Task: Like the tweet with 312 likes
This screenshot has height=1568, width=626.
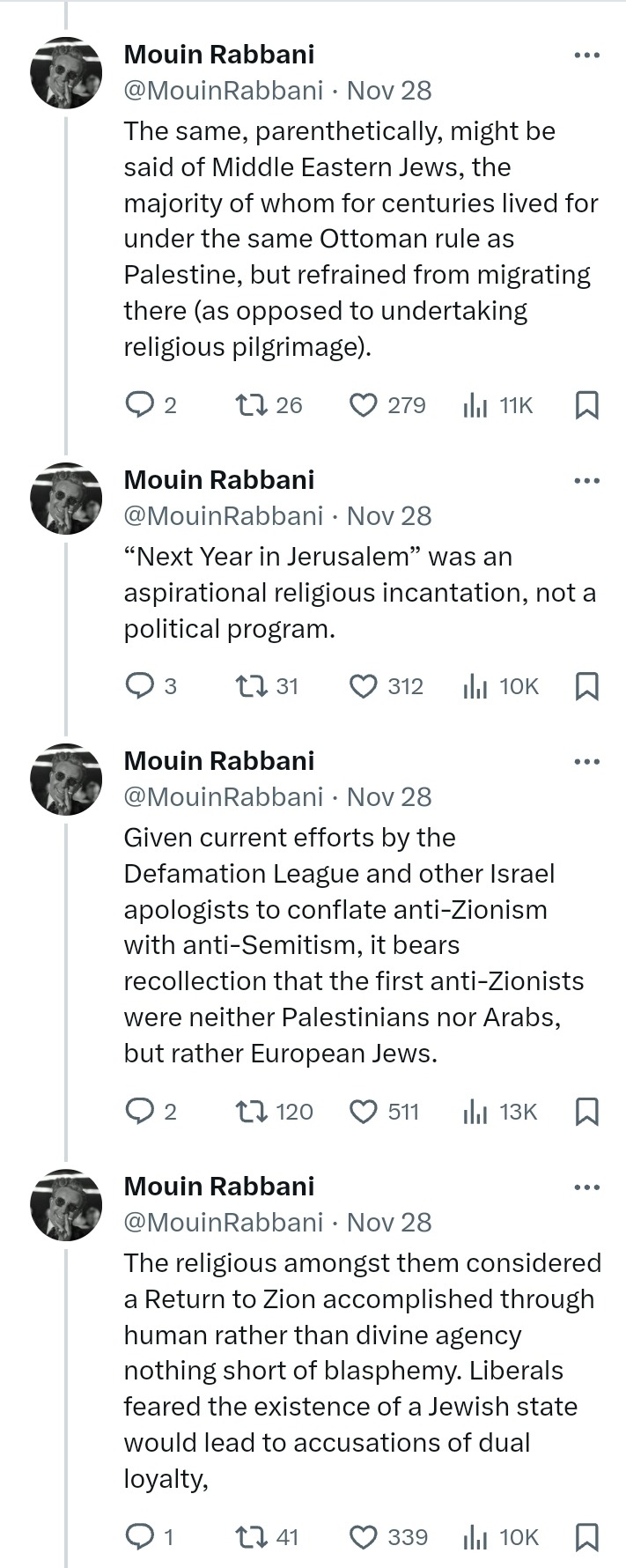Action: pos(363,685)
